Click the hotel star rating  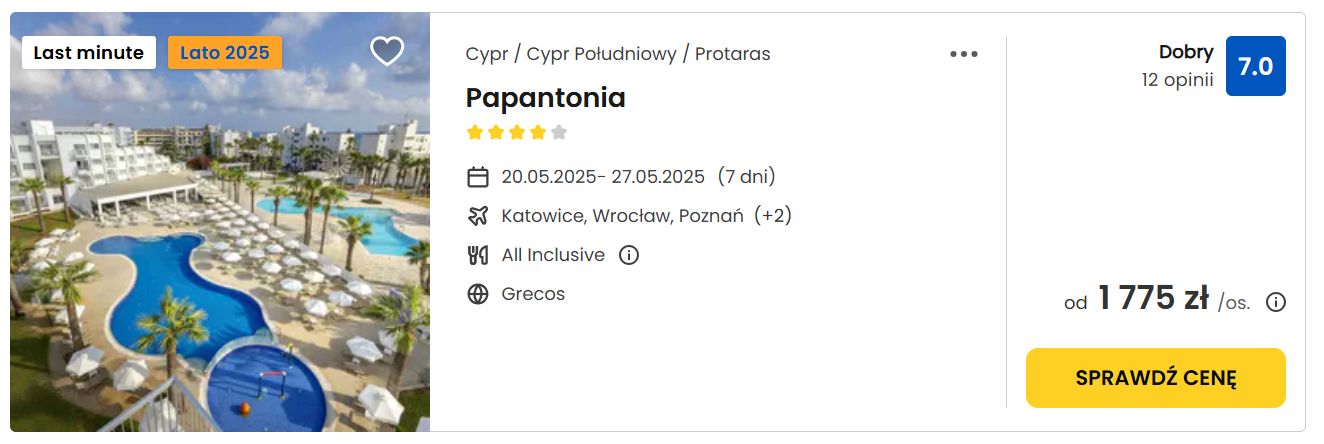point(517,132)
